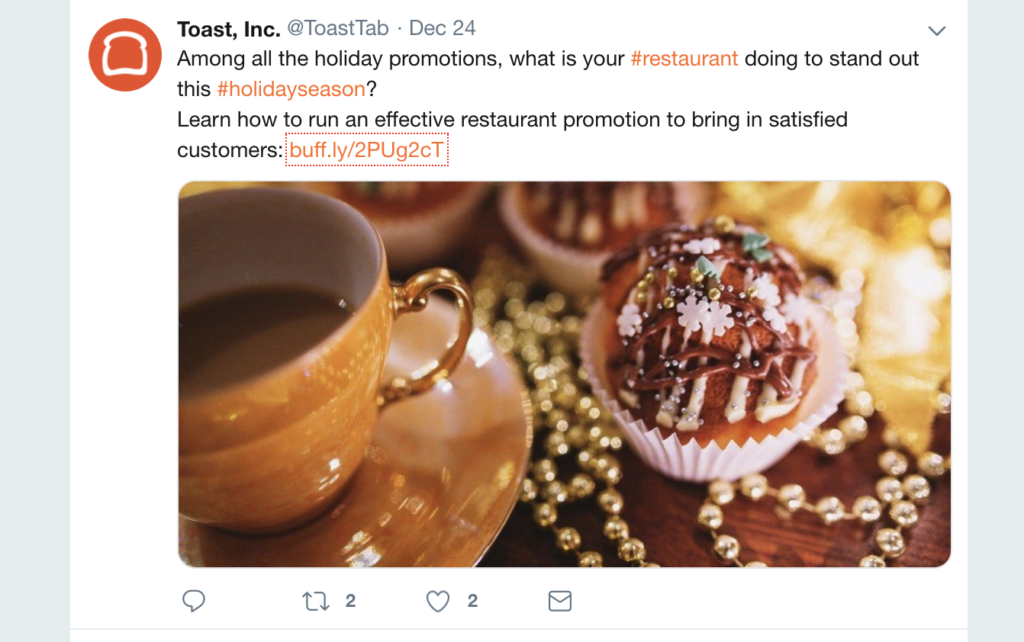1024x642 pixels.
Task: Click the retweet arrows to share the tweet
Action: click(x=316, y=601)
